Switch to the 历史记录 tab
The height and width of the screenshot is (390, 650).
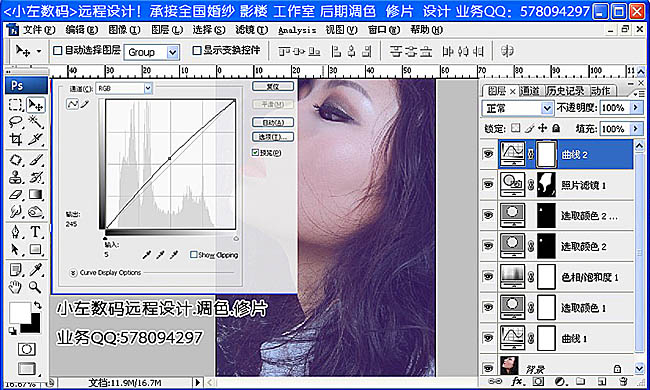click(x=565, y=91)
